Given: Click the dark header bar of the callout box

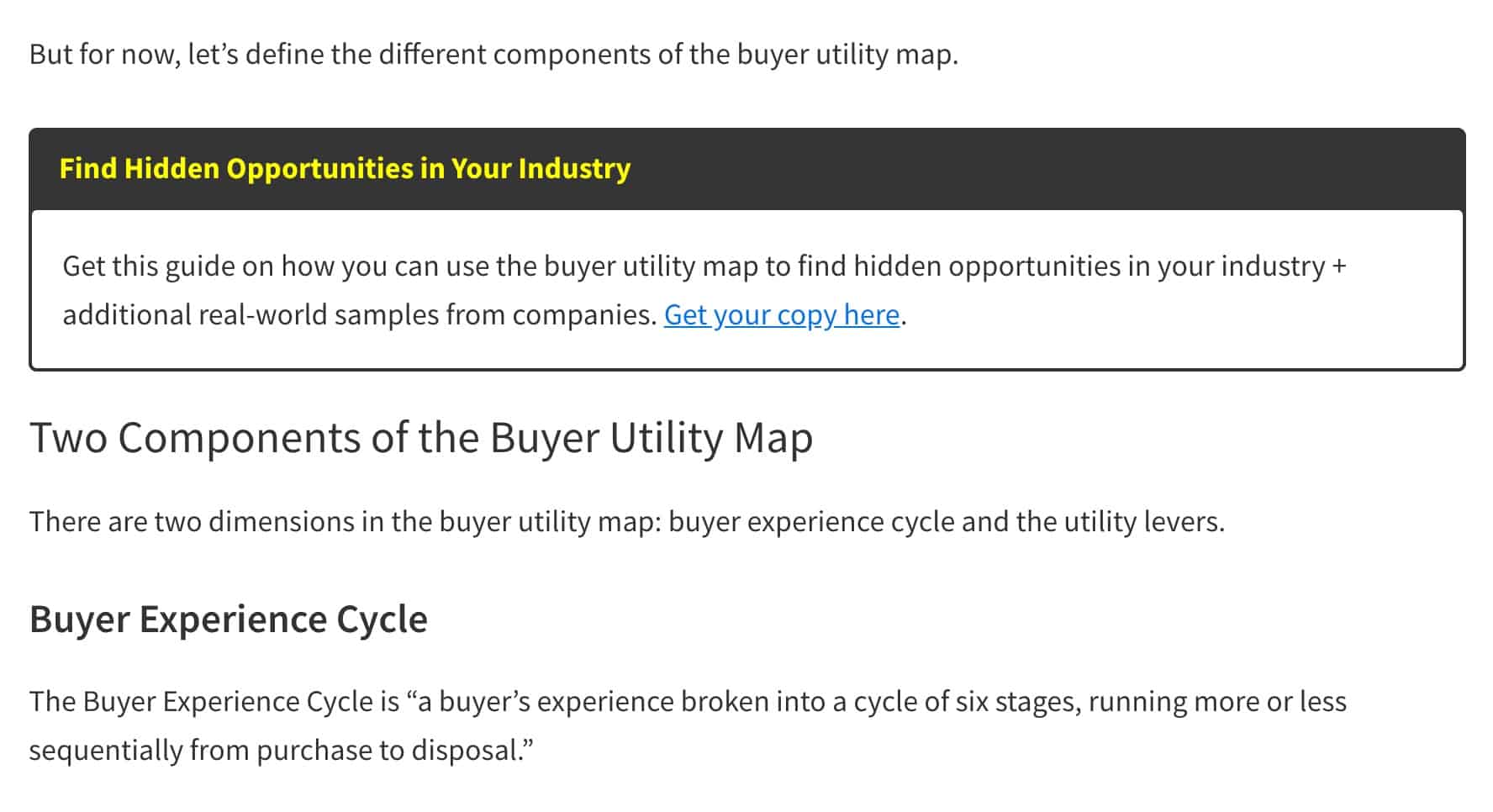Looking at the screenshot, I should (747, 169).
